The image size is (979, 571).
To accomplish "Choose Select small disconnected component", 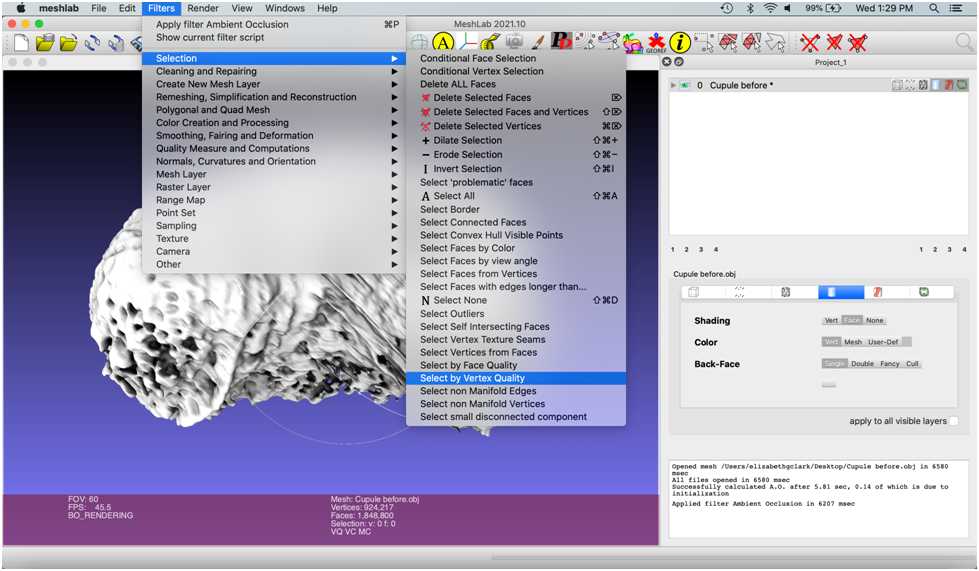I will [x=516, y=416].
